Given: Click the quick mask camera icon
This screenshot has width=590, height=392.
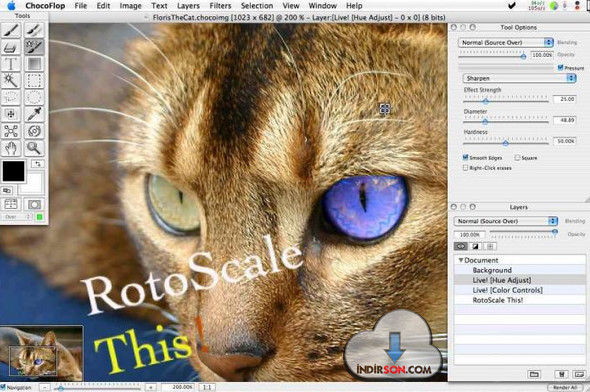Looking at the screenshot, I should click(x=34, y=204).
